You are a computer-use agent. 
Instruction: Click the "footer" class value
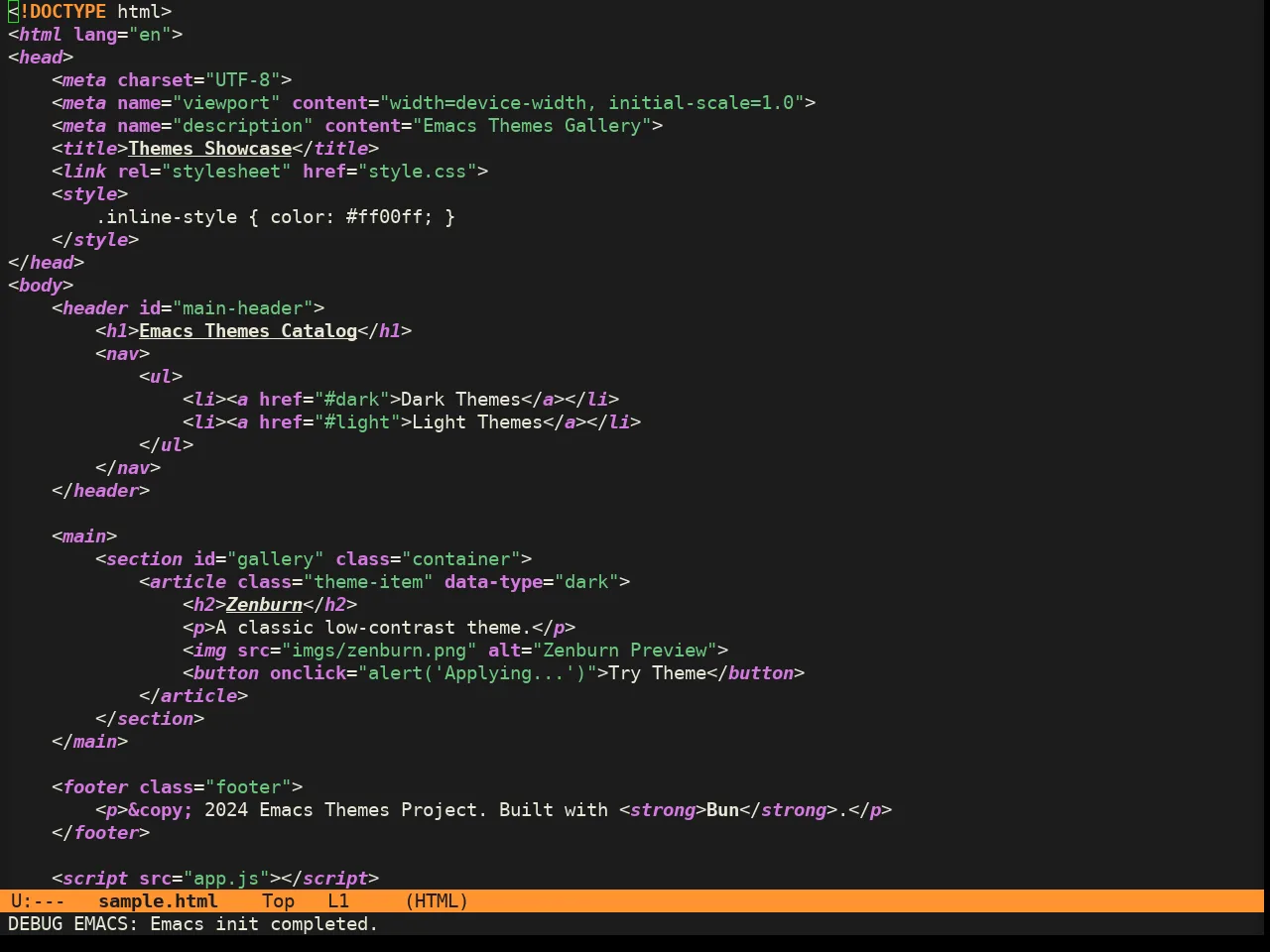tap(248, 787)
